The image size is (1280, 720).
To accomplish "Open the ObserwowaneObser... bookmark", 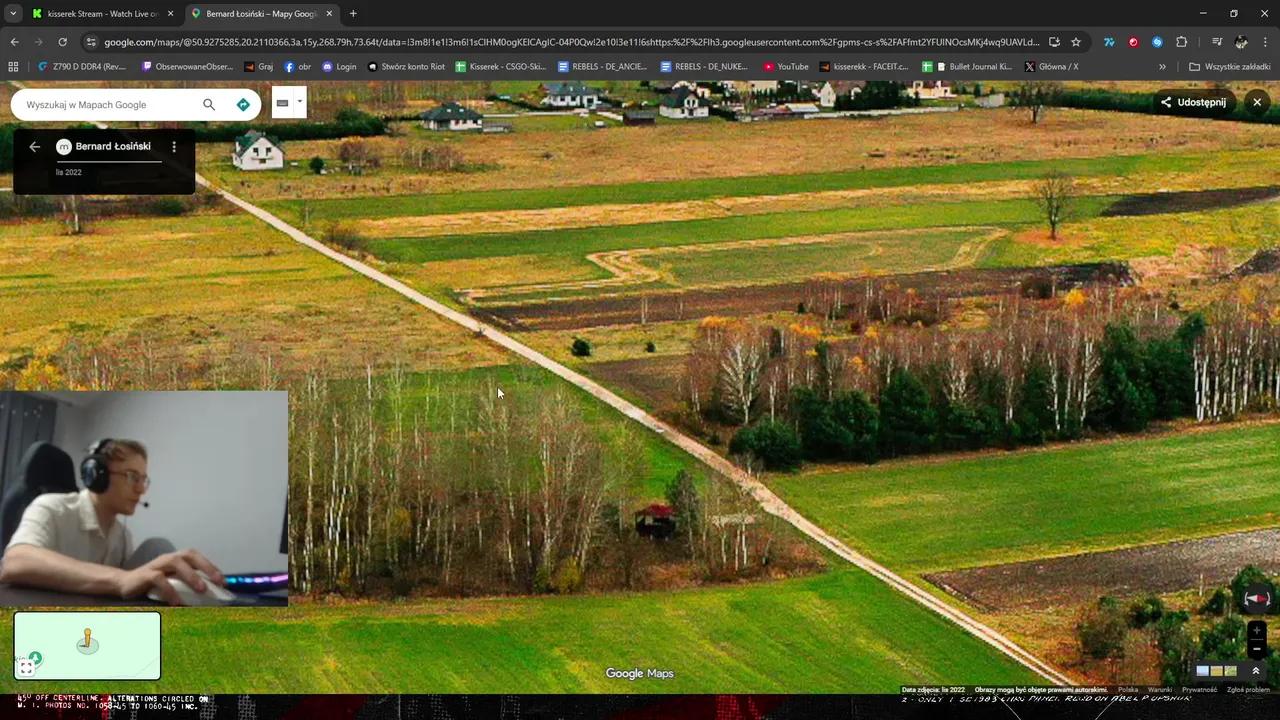I will (188, 67).
